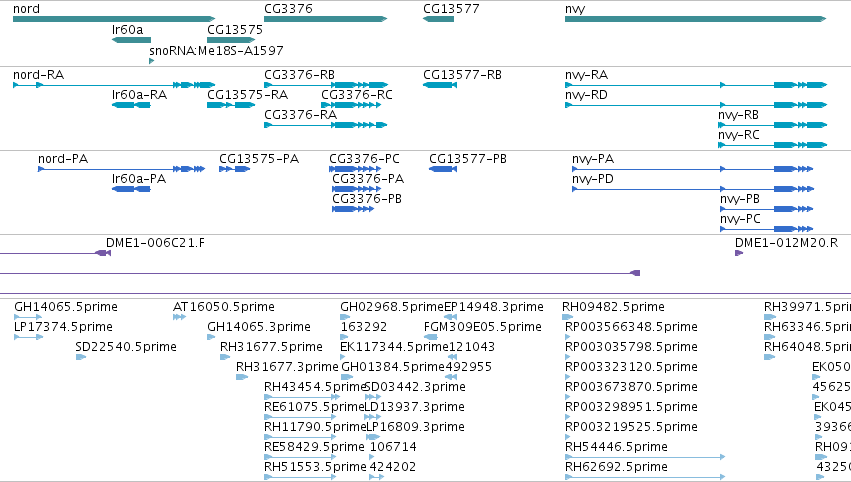Click the CG13577-RB transcript
Screen dimensions: 851x482
440,85
